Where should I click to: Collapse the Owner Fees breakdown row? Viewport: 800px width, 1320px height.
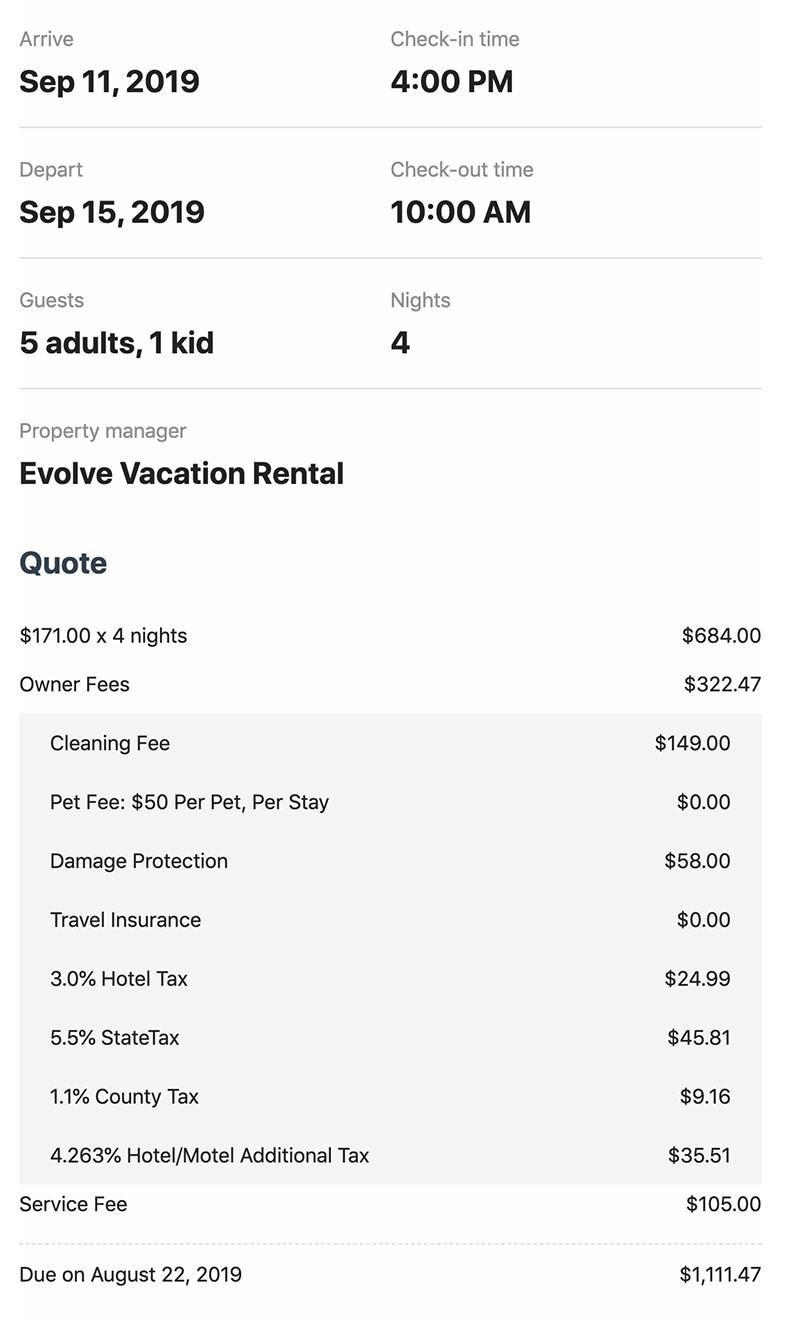click(75, 684)
